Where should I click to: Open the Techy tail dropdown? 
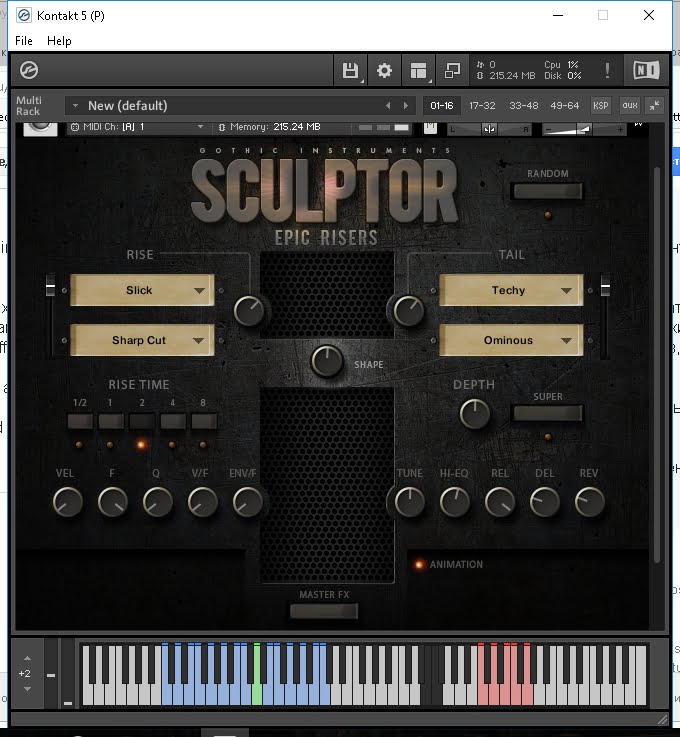(511, 290)
